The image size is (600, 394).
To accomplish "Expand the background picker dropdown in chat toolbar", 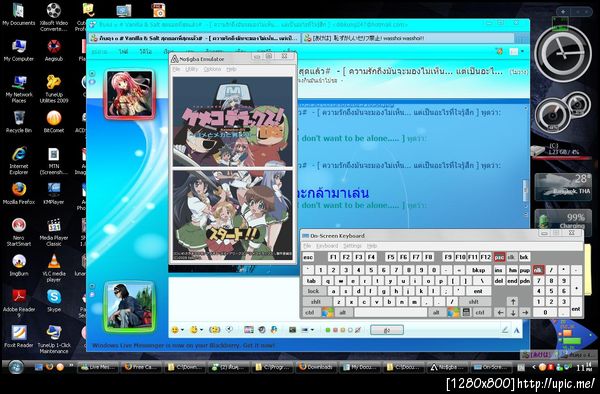I will coord(313,330).
